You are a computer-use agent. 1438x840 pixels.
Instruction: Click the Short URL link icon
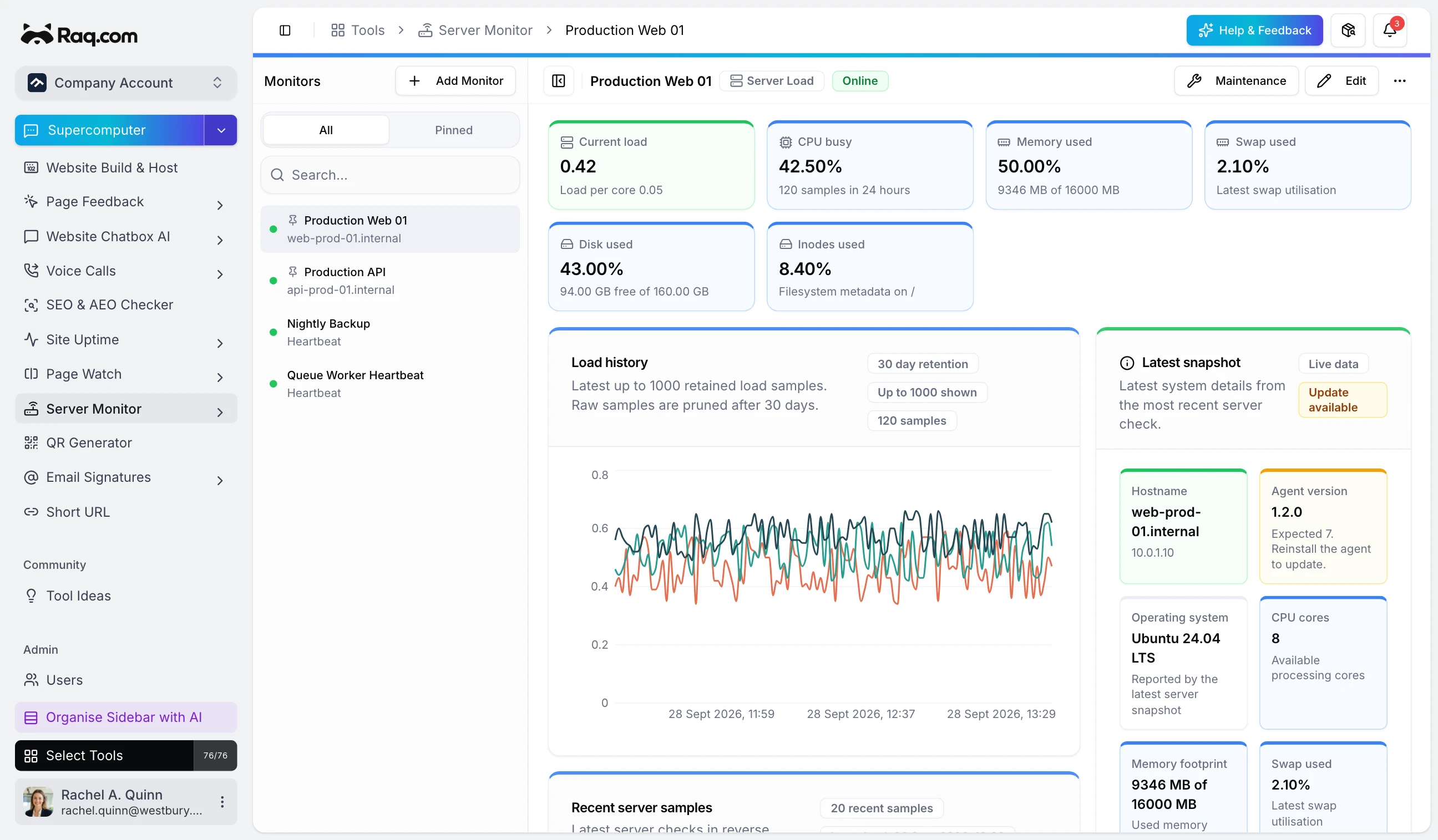point(31,512)
